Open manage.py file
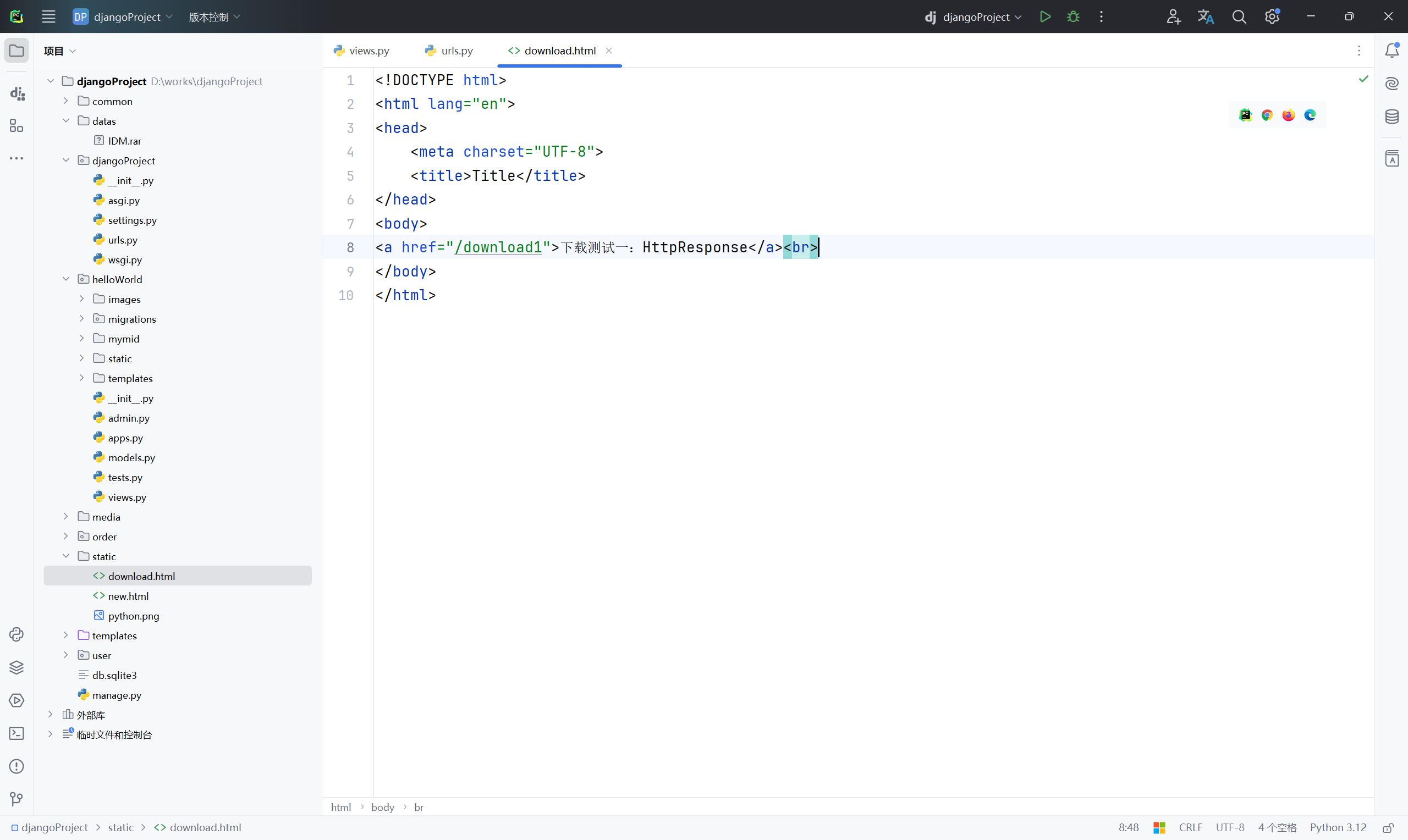The image size is (1408, 840). [x=117, y=695]
